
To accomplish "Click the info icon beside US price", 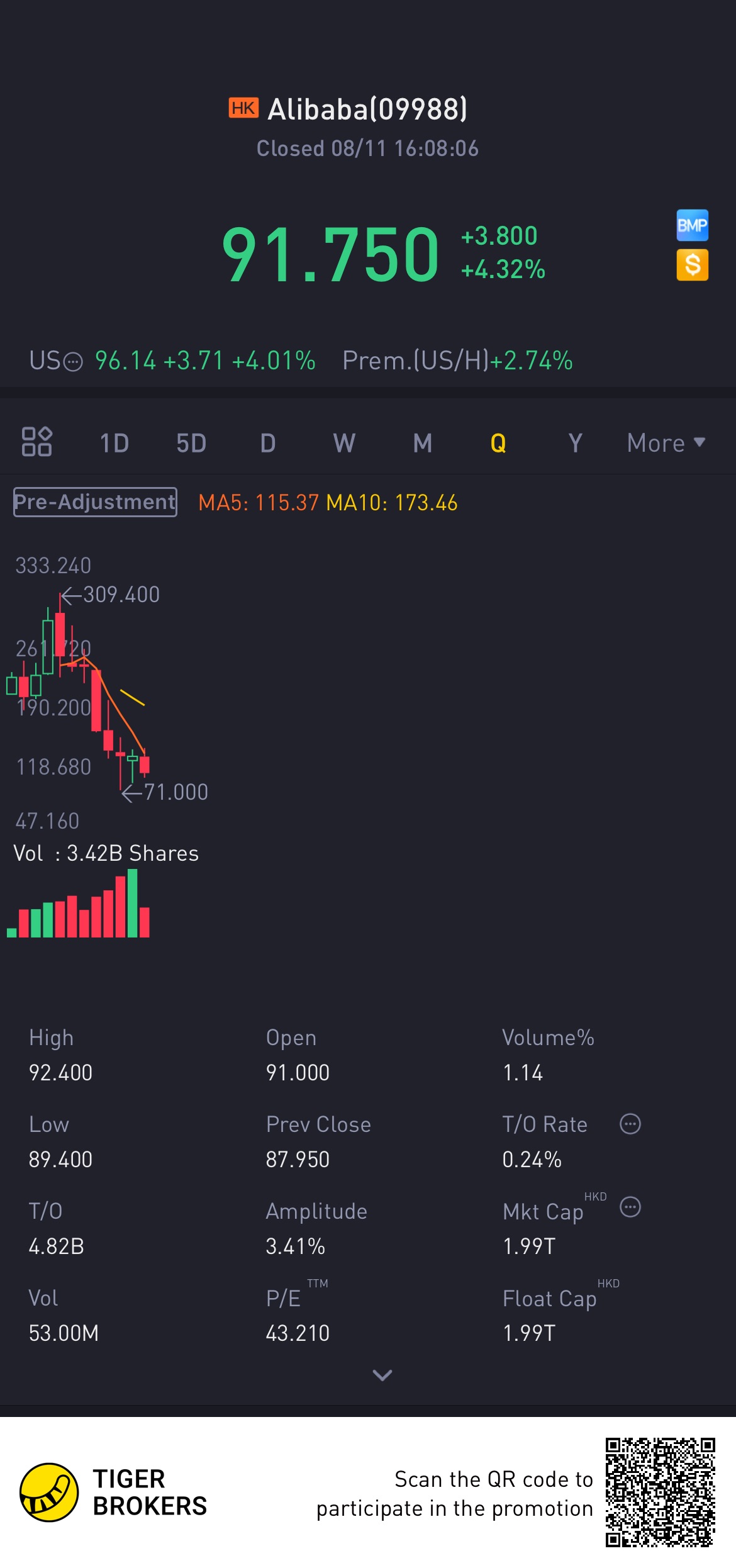I will coord(74,362).
